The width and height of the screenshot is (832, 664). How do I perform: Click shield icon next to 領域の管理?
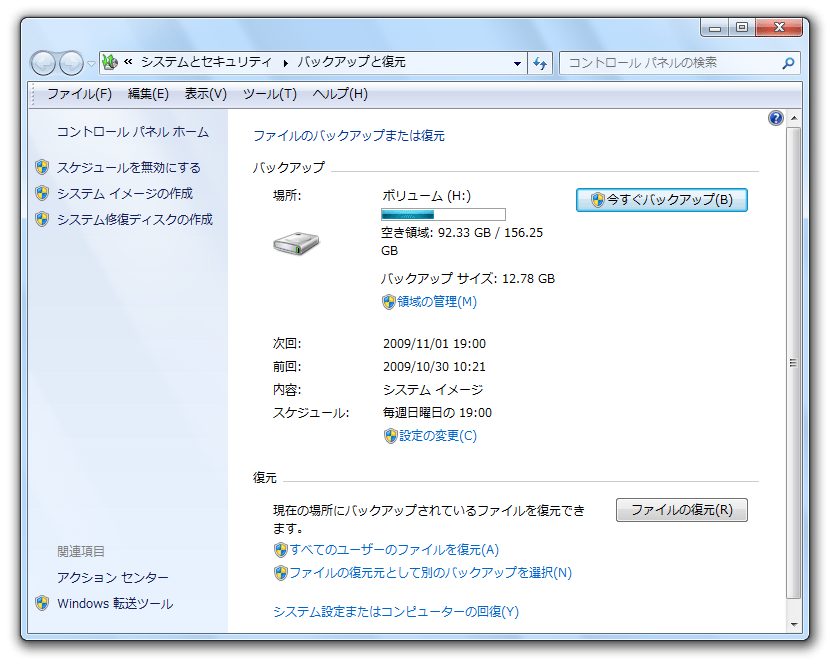pos(389,302)
